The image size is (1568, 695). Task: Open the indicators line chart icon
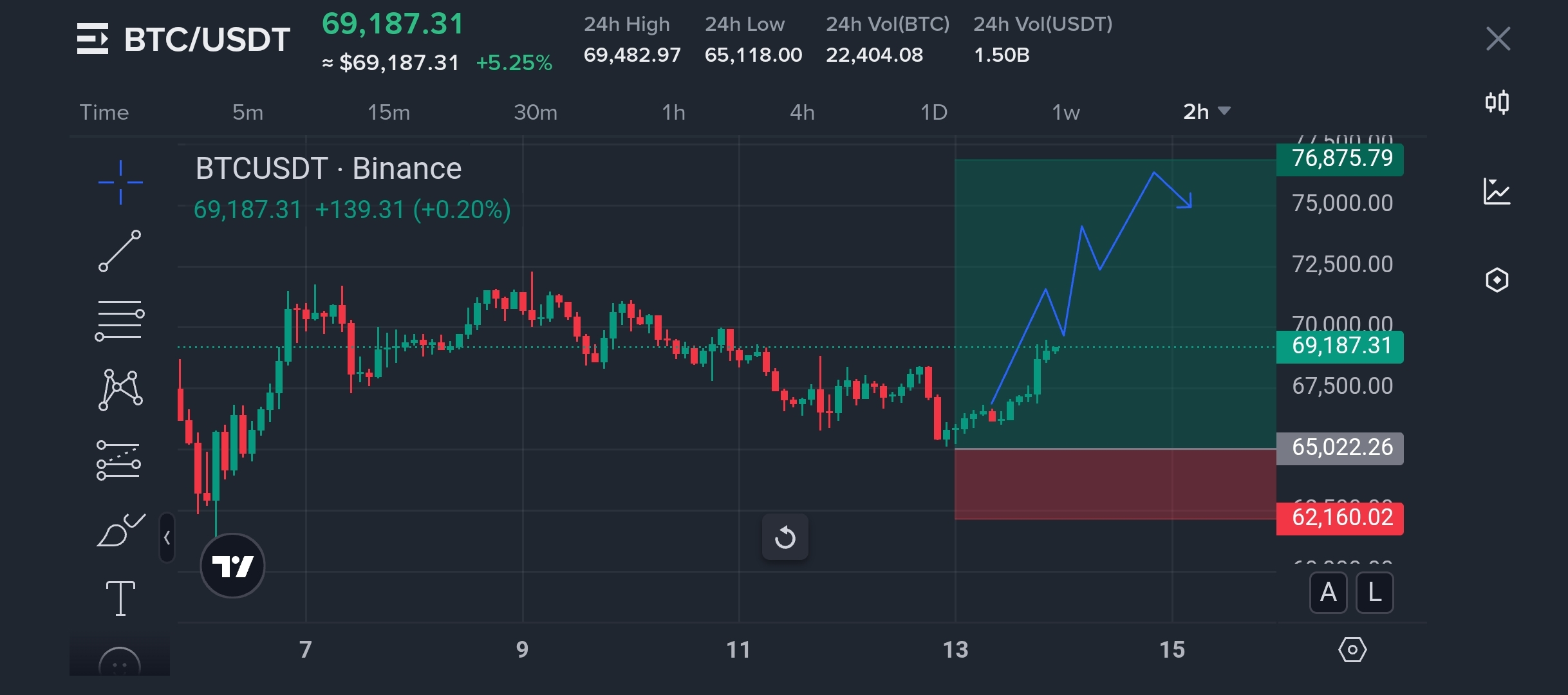pos(1497,192)
